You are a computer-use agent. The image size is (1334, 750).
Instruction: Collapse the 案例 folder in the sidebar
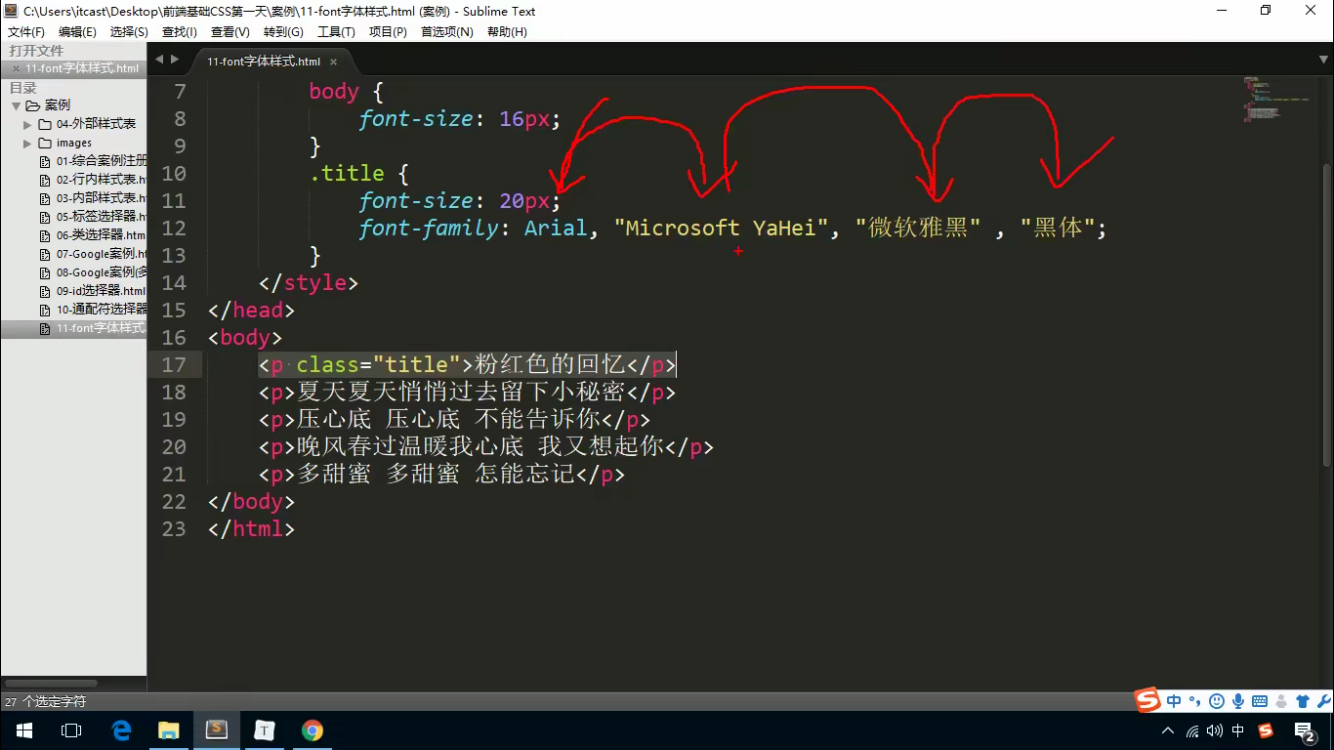[x=16, y=106]
